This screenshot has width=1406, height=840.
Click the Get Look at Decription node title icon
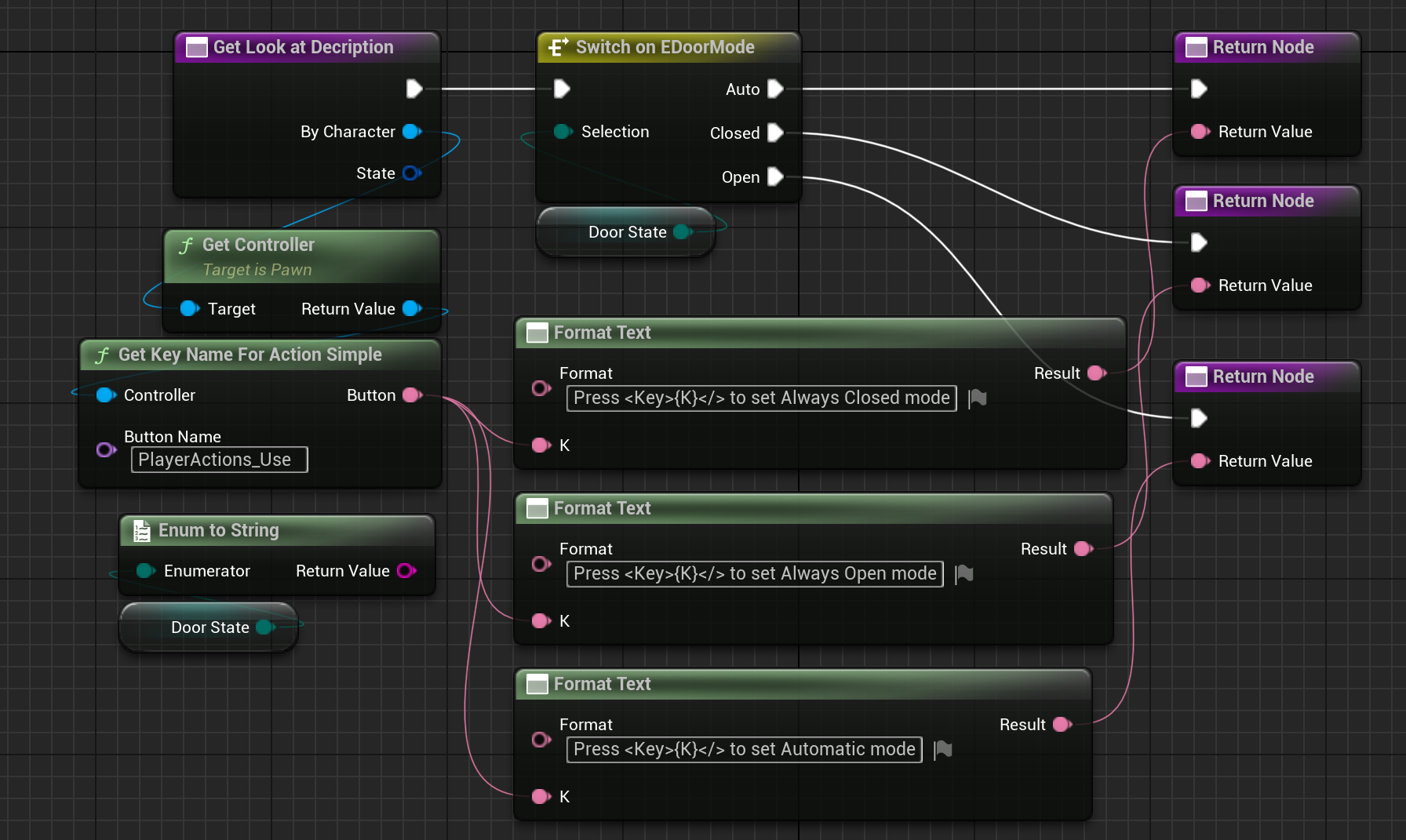coord(196,48)
